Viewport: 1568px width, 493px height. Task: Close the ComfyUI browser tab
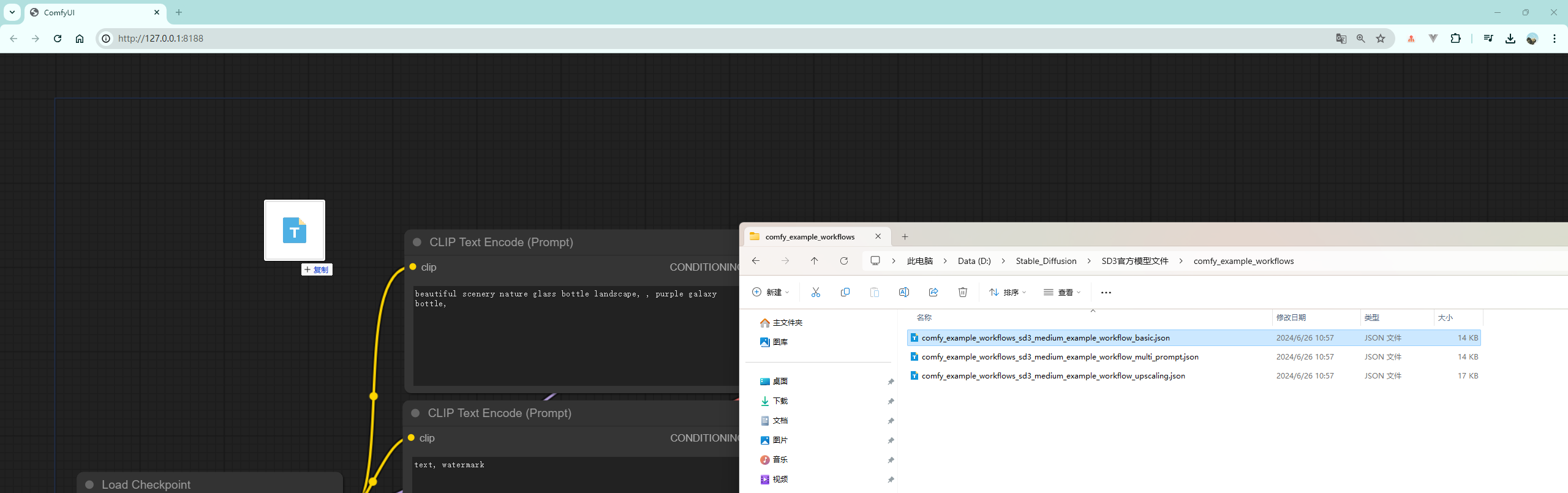[157, 12]
